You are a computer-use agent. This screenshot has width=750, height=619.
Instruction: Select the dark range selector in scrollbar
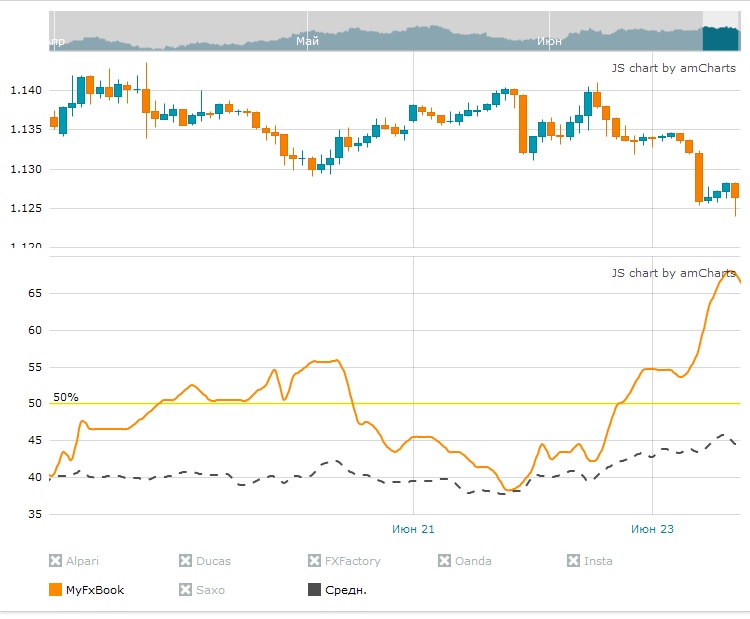coord(720,38)
